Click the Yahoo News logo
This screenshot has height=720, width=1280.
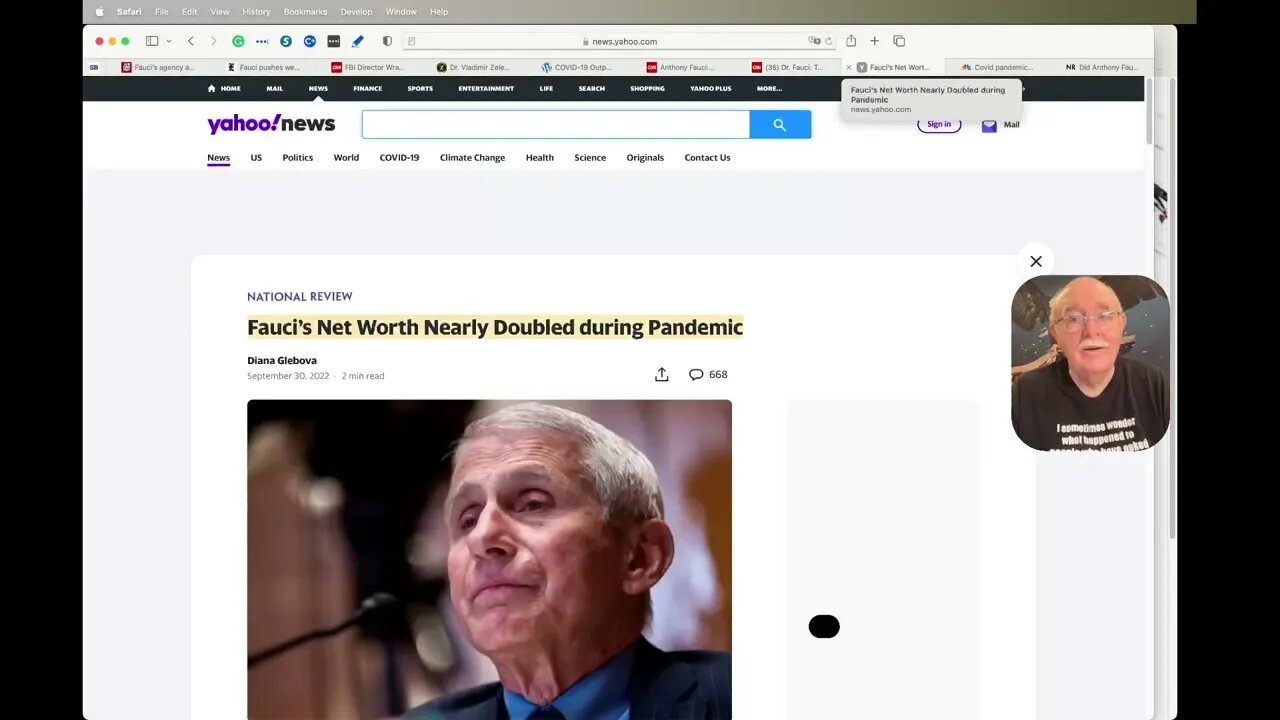click(271, 124)
